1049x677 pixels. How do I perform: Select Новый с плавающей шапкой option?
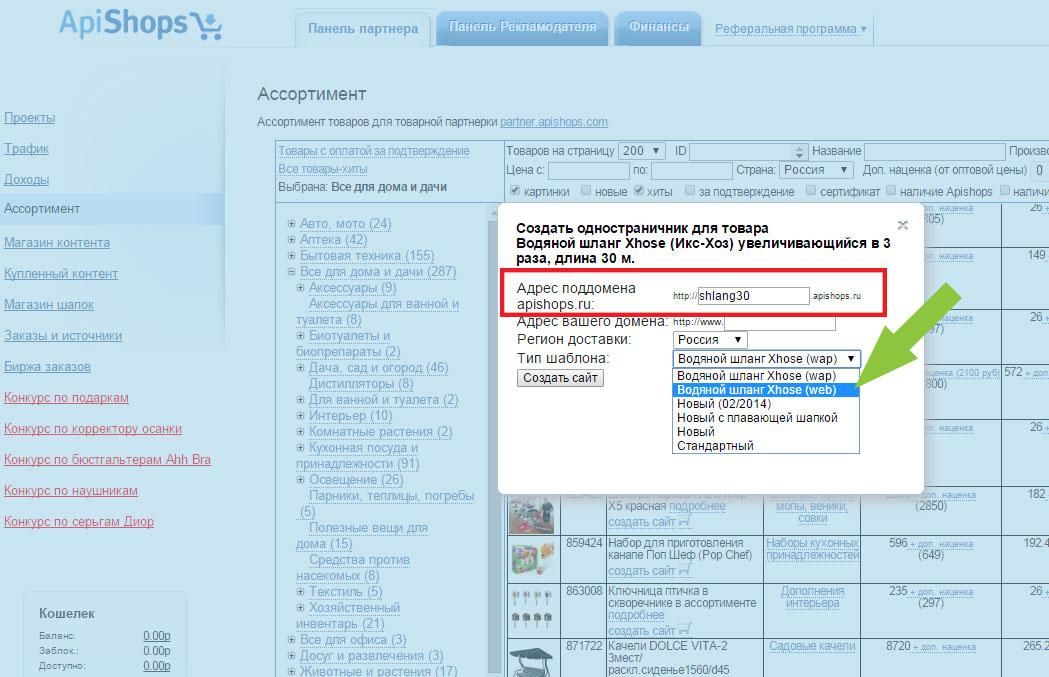tap(766, 418)
